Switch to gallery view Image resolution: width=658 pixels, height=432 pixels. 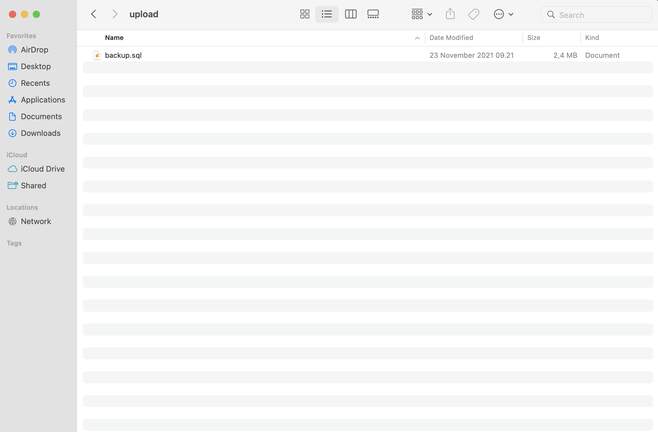pyautogui.click(x=373, y=14)
